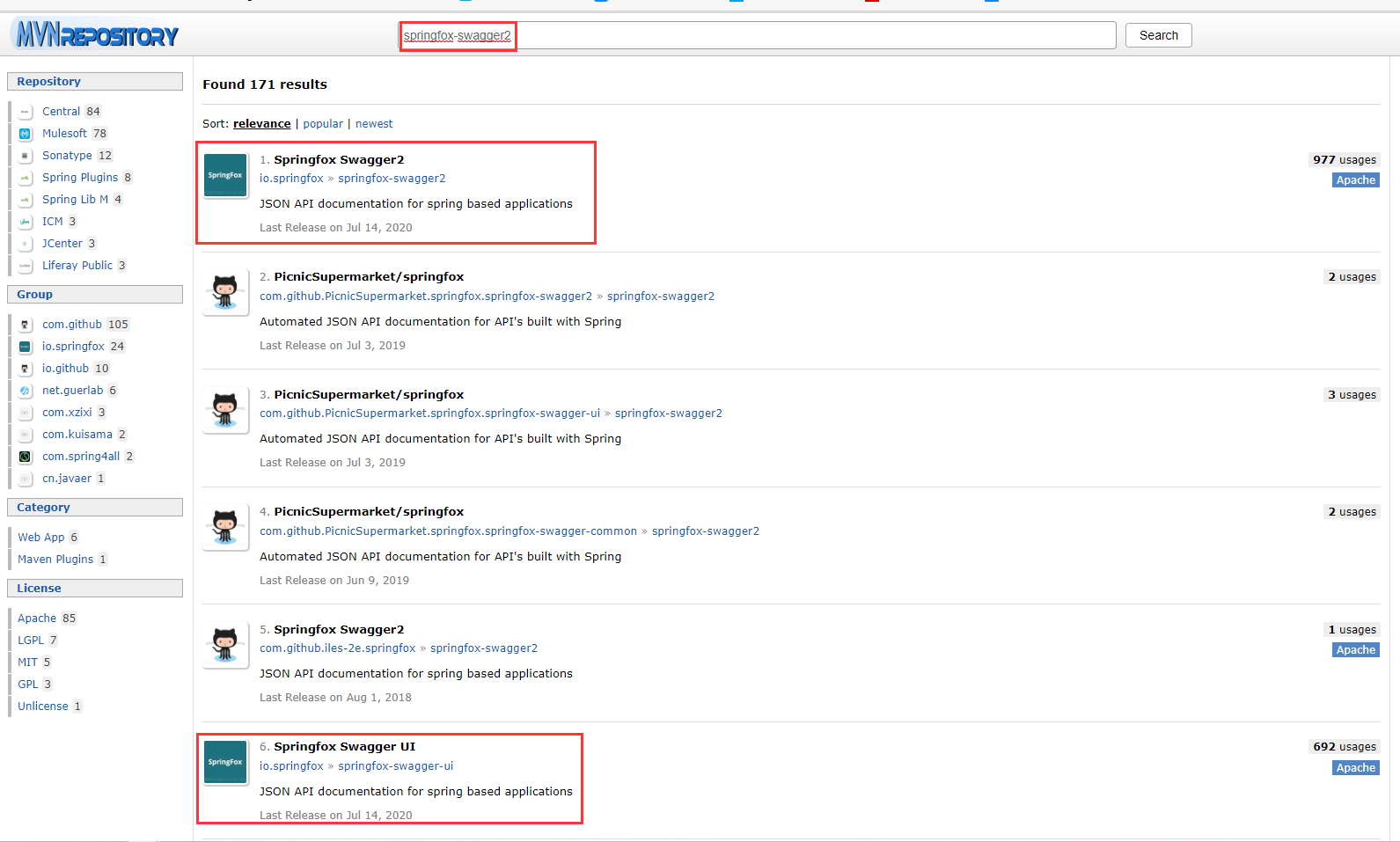This screenshot has height=842, width=1400.
Task: Filter by Unlicense license
Action: (x=43, y=707)
